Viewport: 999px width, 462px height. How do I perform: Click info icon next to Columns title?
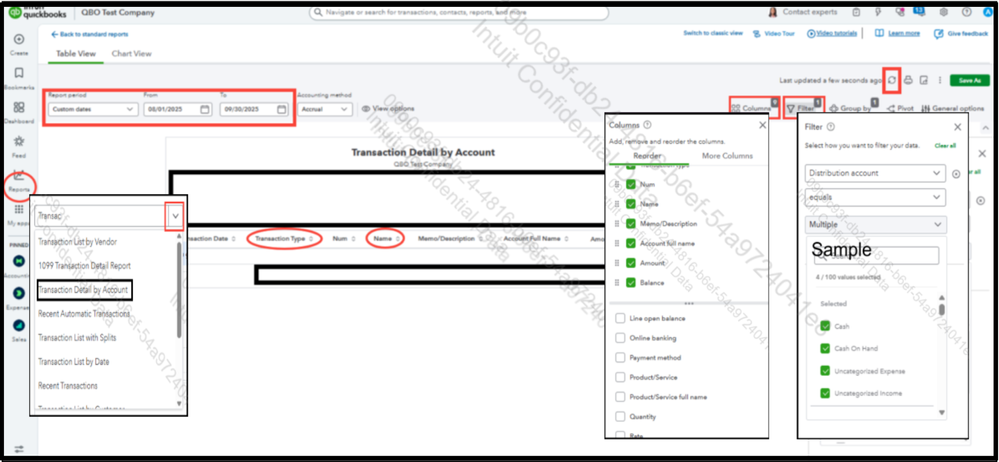tap(647, 126)
